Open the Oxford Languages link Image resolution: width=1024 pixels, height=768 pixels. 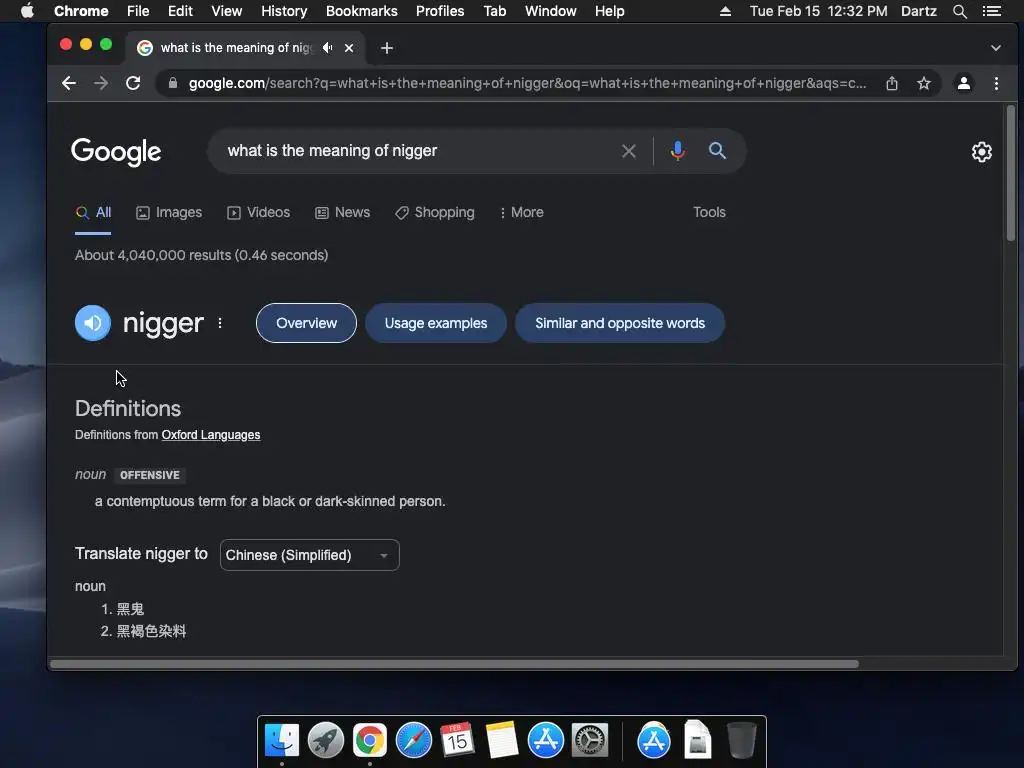point(211,435)
